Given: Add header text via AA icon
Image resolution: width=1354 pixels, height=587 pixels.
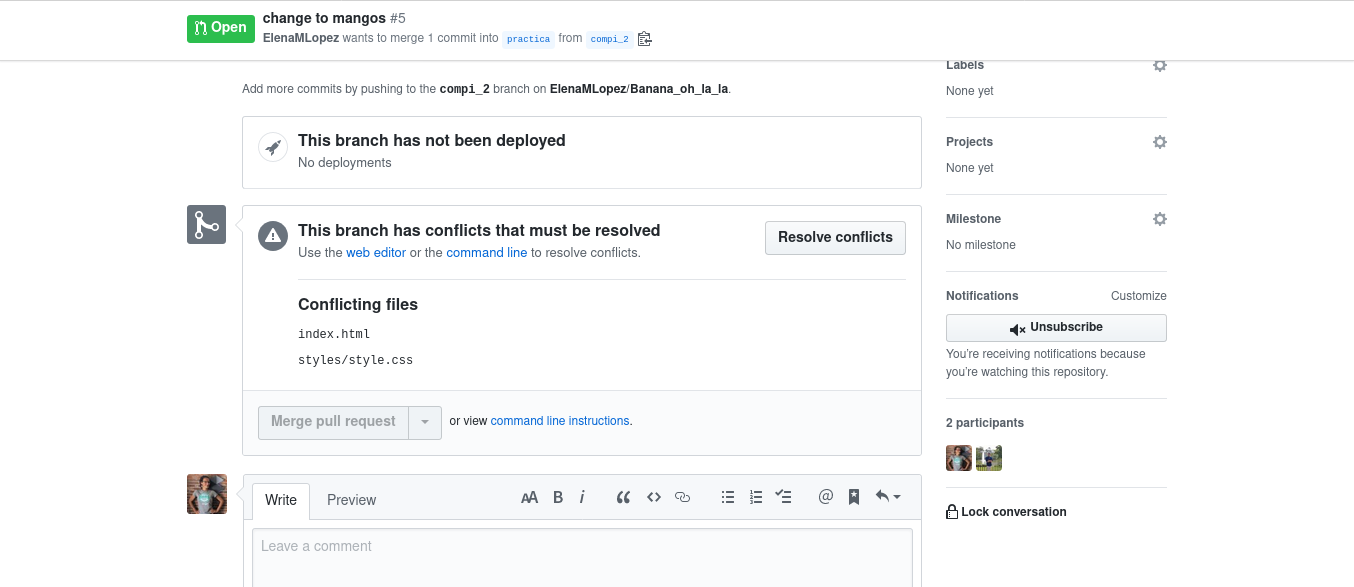Looking at the screenshot, I should pos(530,497).
